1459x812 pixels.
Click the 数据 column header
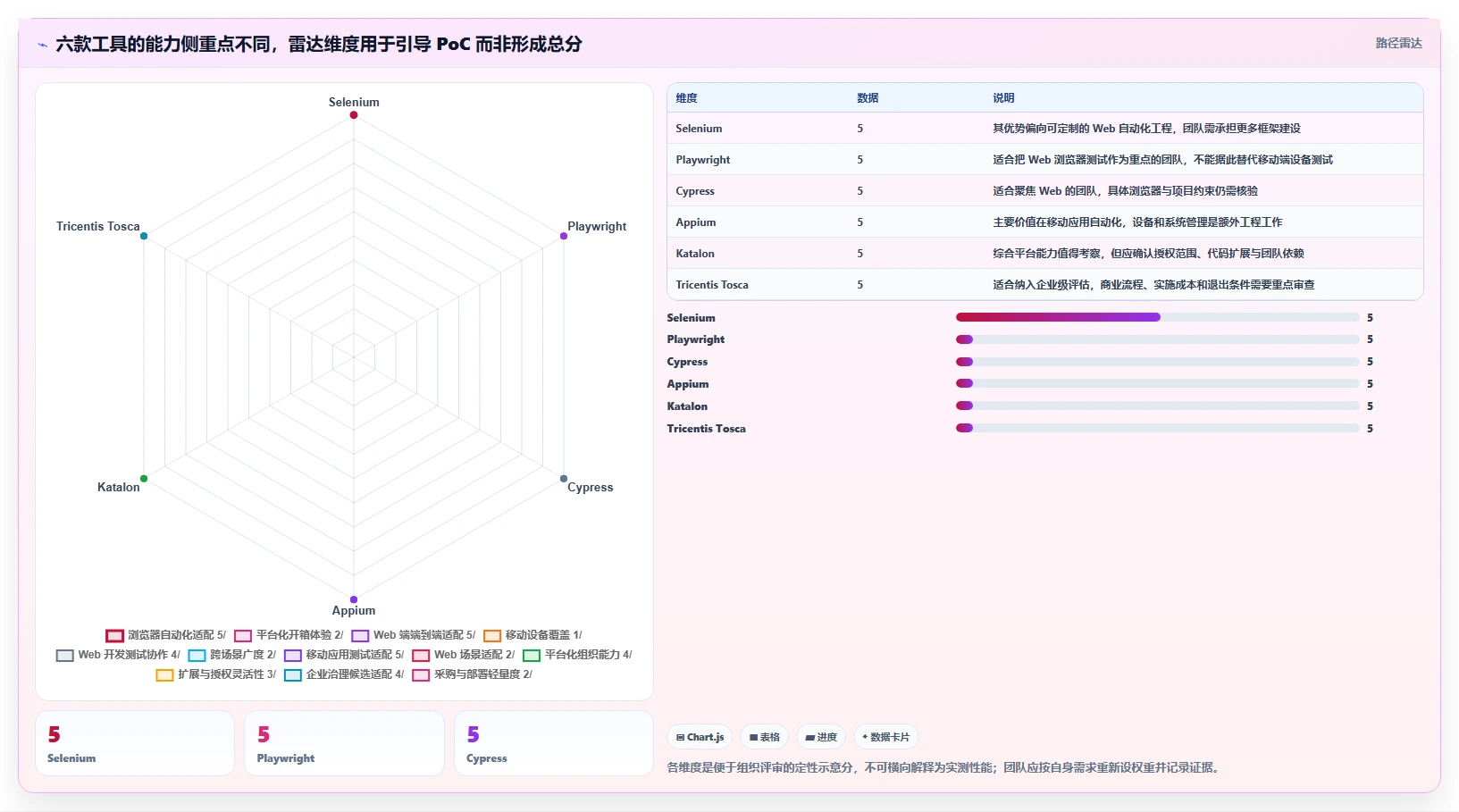coord(868,98)
